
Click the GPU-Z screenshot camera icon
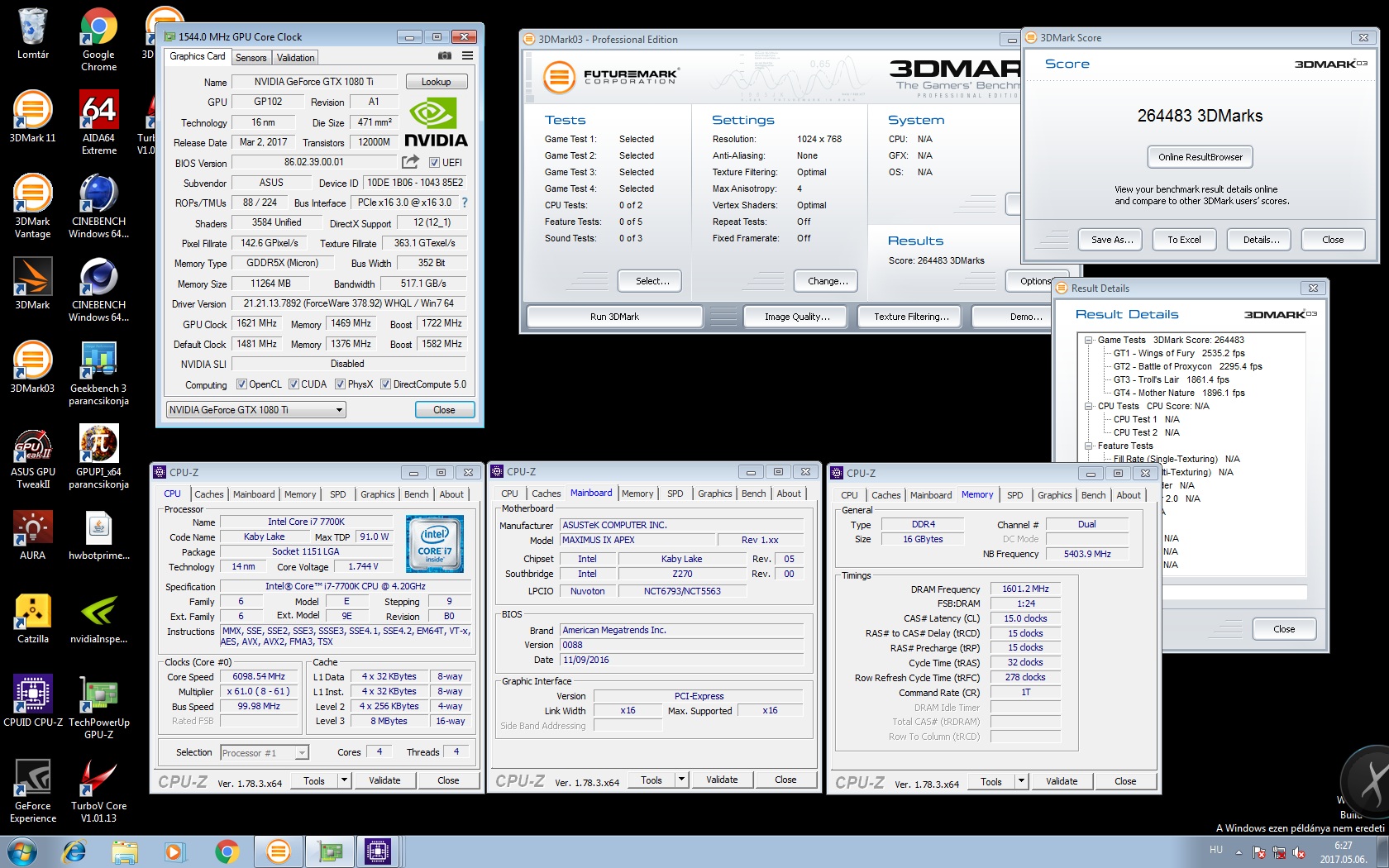445,56
